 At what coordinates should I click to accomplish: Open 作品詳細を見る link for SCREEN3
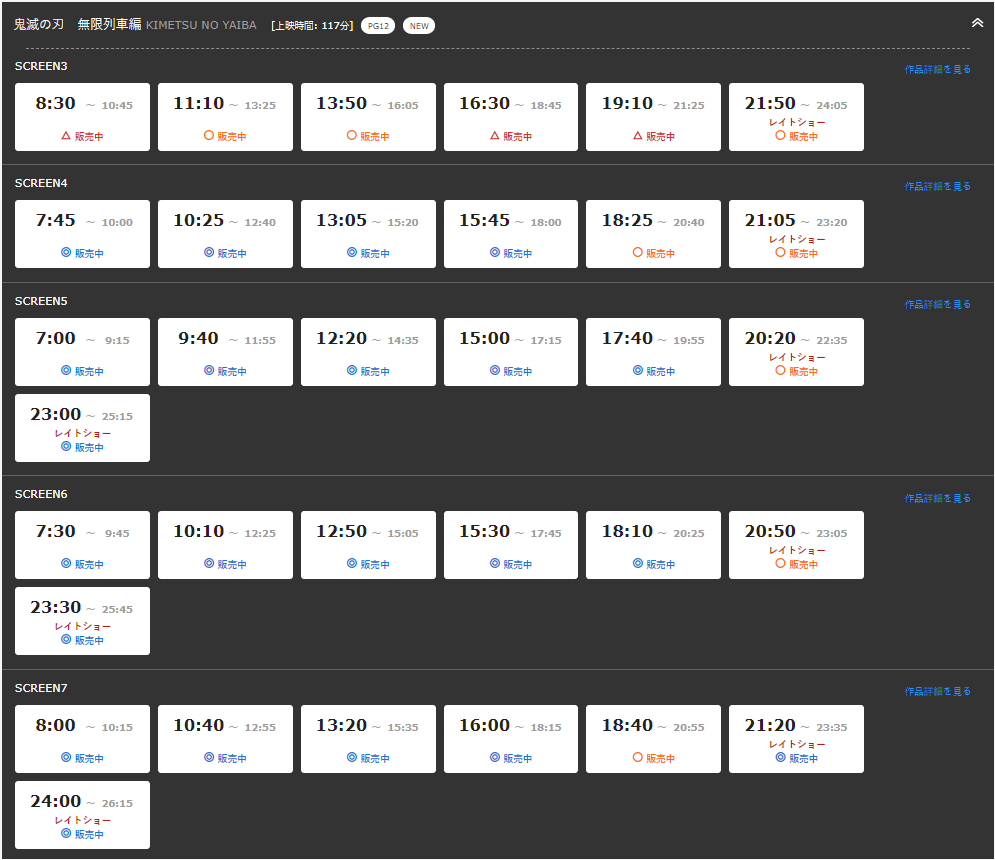click(937, 69)
